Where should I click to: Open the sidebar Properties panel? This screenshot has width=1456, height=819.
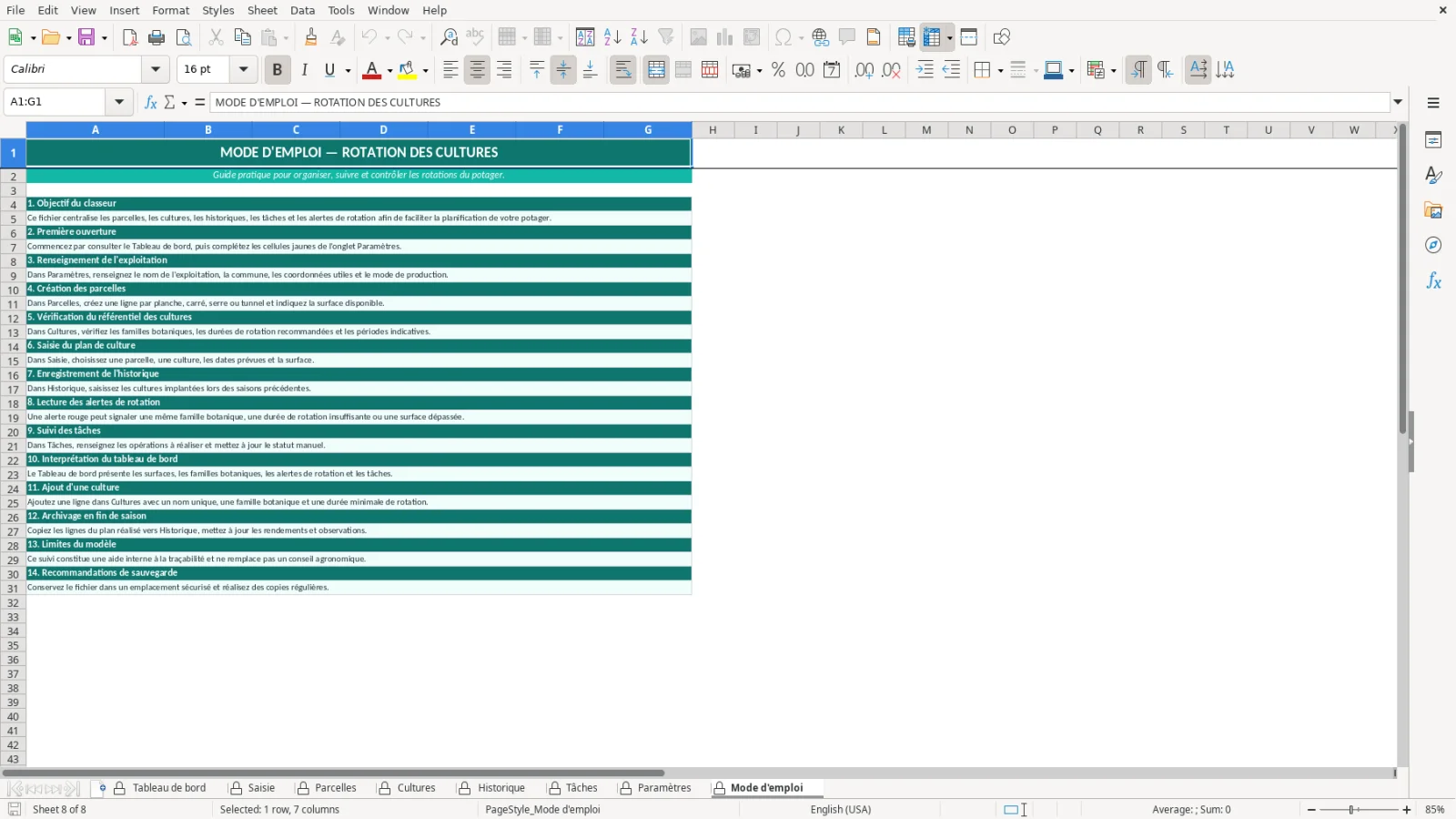coord(1433,140)
